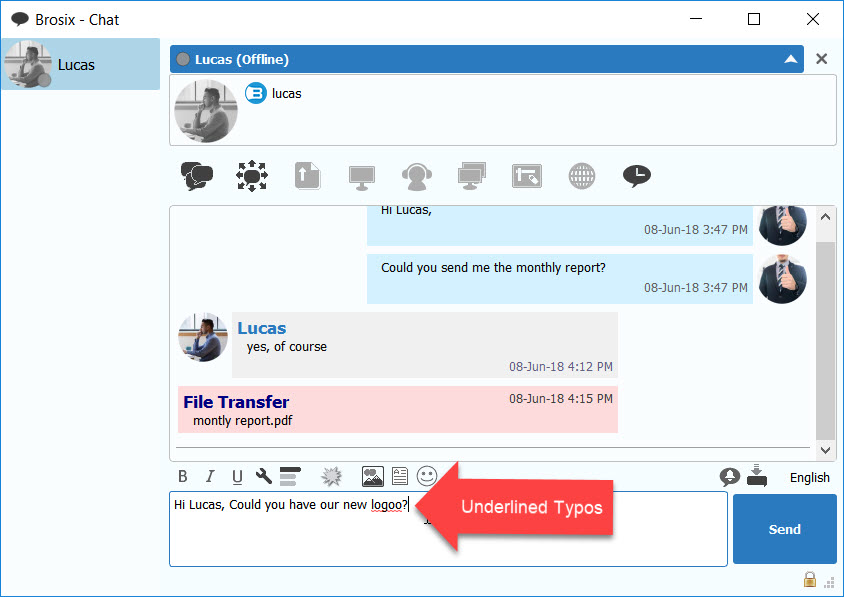Click the buzz starburst icon
Viewport: 844px width, 597px height.
point(332,476)
